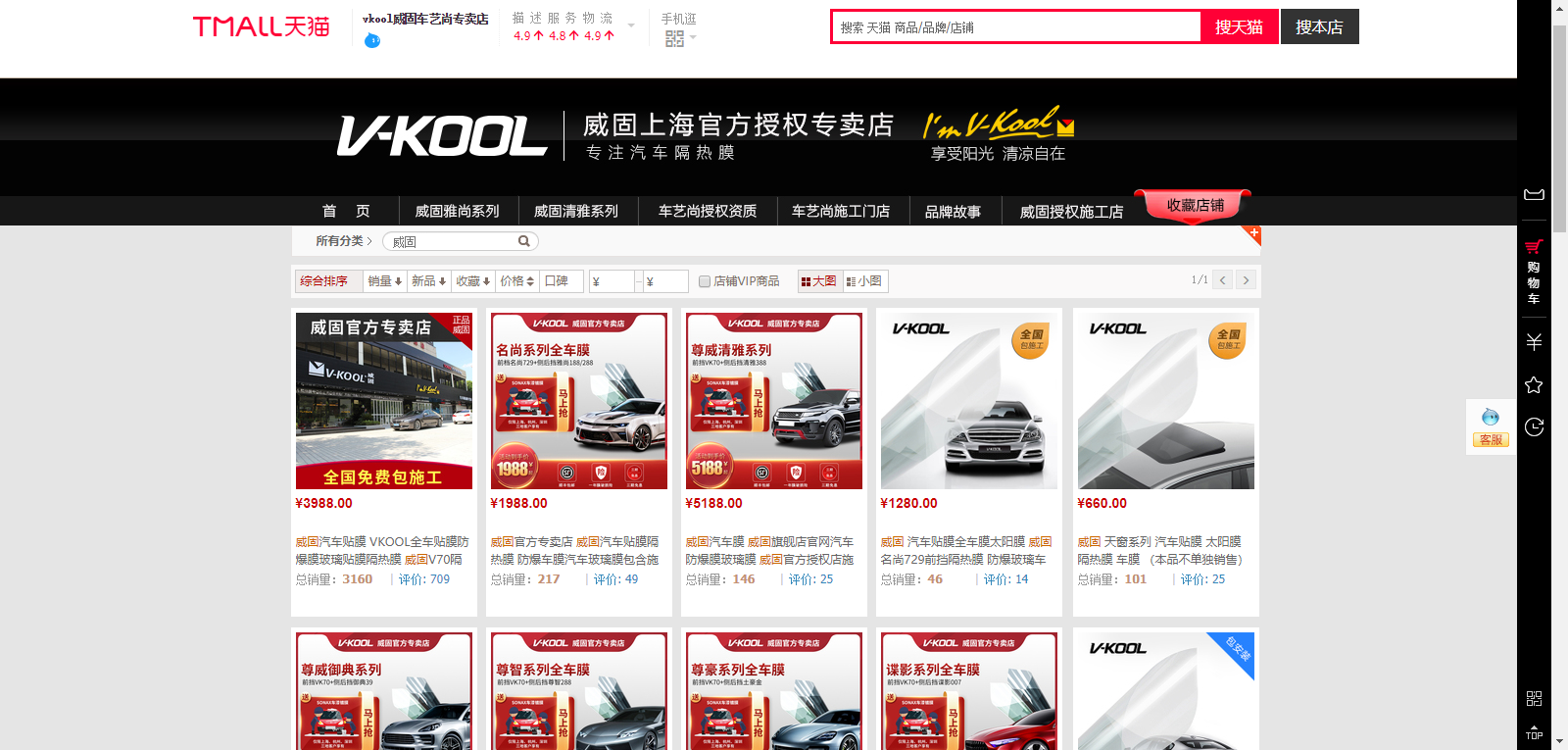1568x750 pixels.
Task: Click the Wangwang chat icon under the shop name
Action: (371, 40)
